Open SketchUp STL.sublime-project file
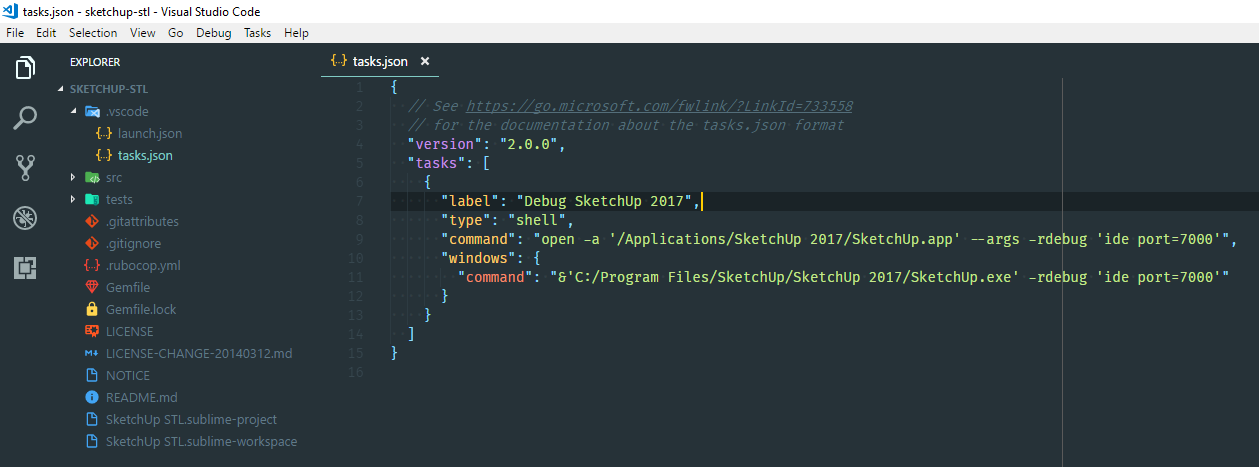The width and height of the screenshot is (1259, 467). click(x=191, y=419)
